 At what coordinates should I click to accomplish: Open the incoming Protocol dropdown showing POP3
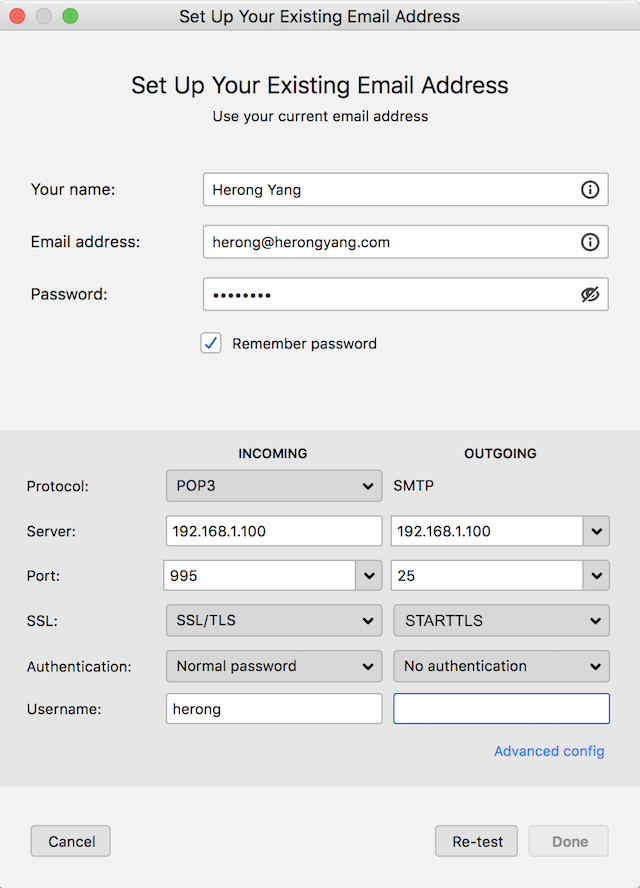point(273,486)
